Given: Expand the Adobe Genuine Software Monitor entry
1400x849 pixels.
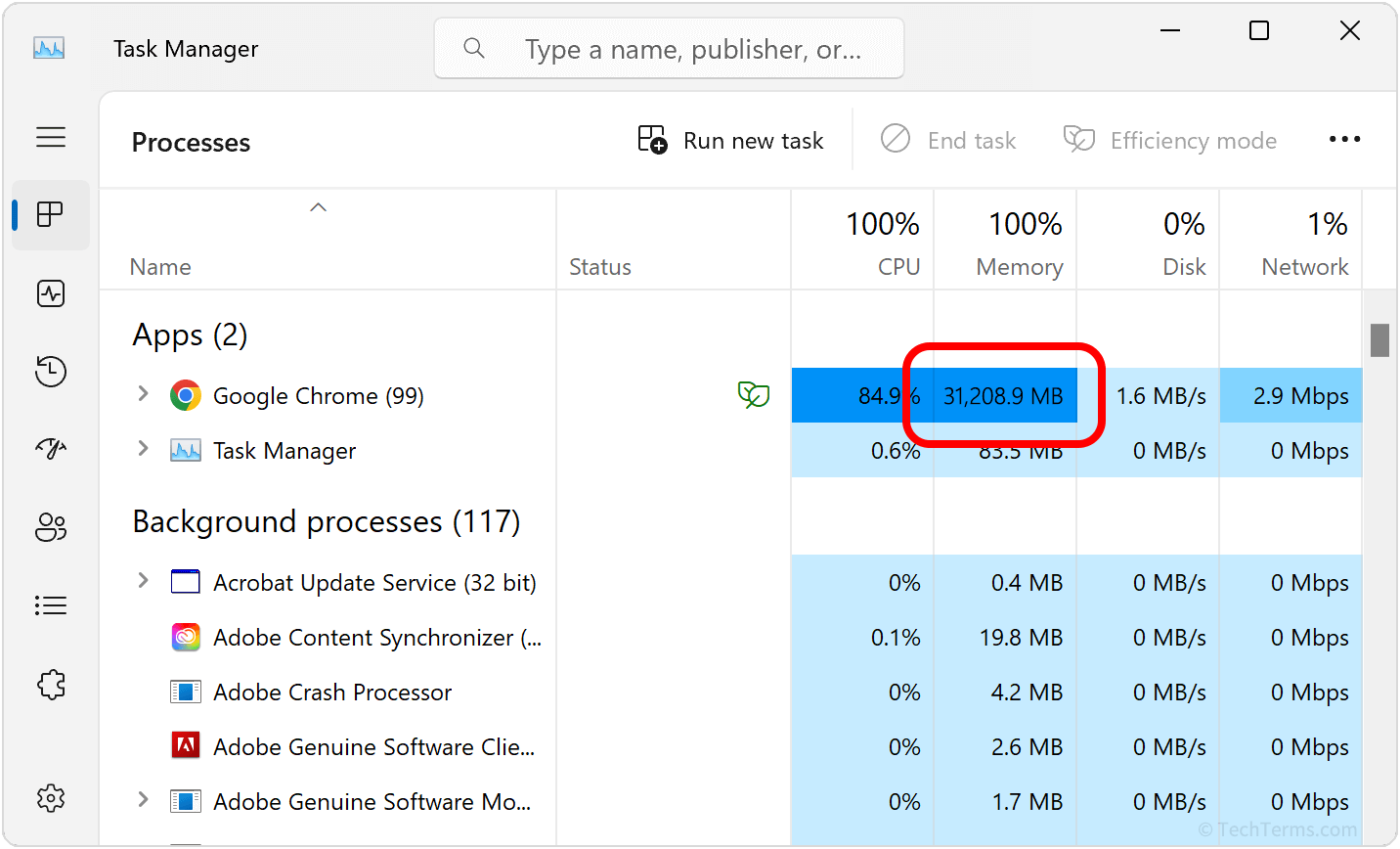Looking at the screenshot, I should (143, 801).
